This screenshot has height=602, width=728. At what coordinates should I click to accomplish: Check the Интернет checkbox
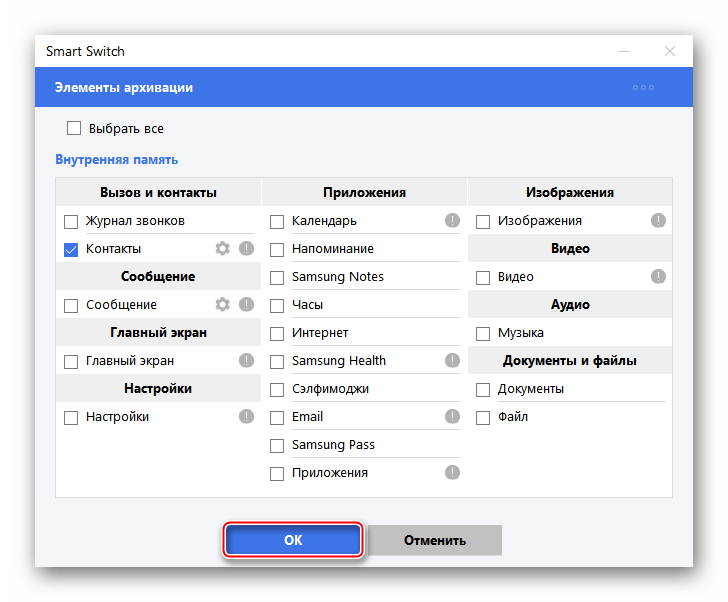click(x=277, y=334)
